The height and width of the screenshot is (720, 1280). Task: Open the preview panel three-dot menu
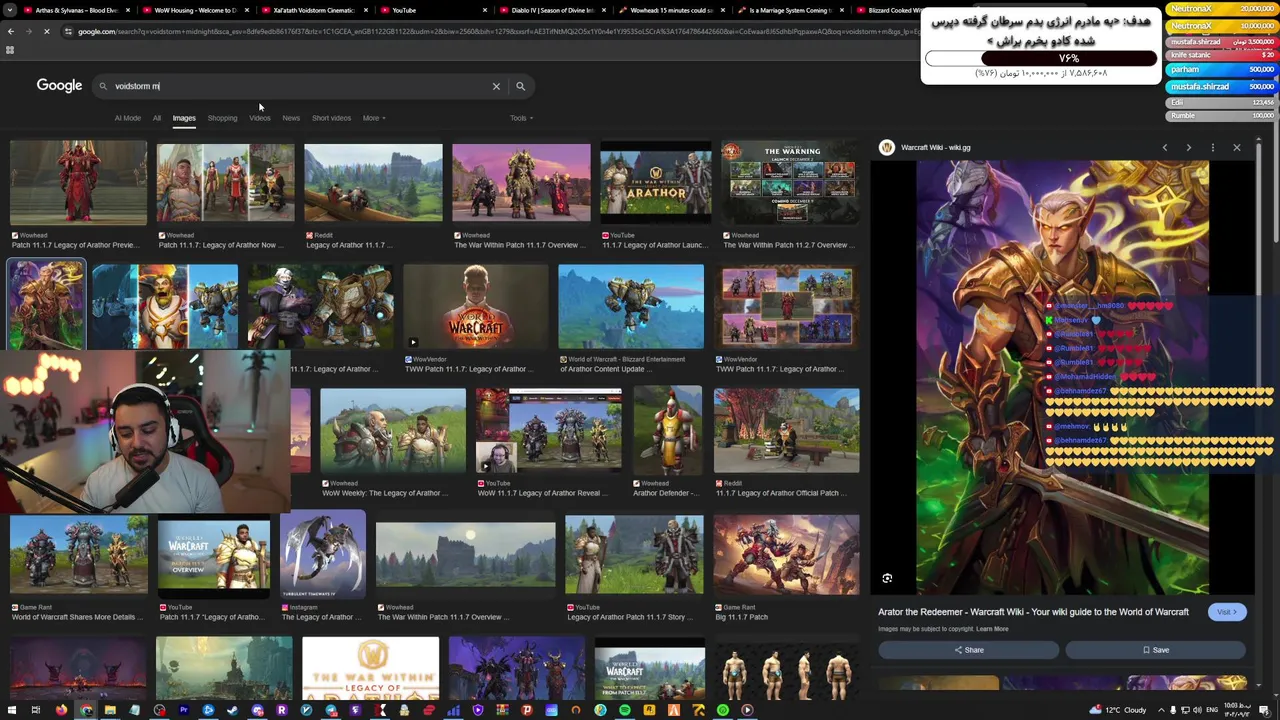1212,147
